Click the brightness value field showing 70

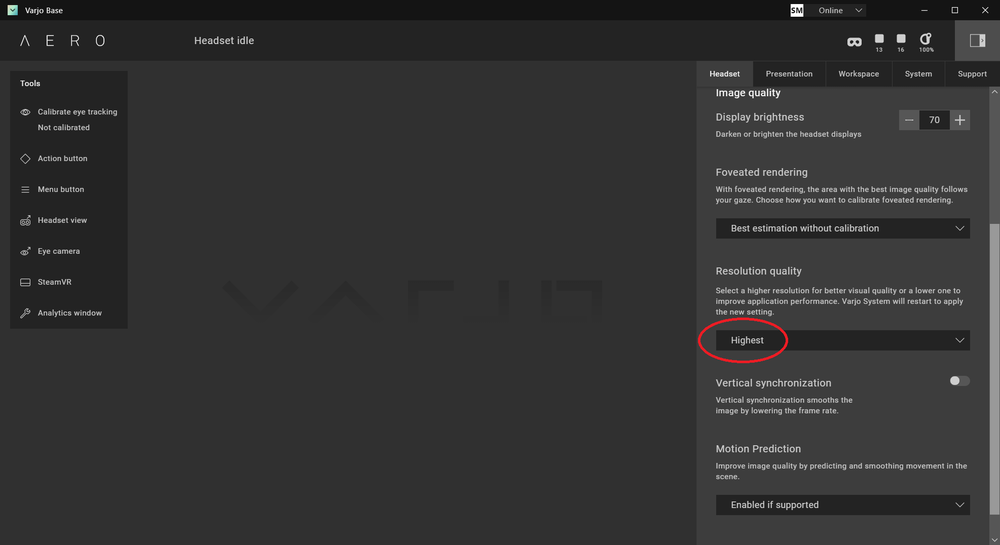click(934, 120)
